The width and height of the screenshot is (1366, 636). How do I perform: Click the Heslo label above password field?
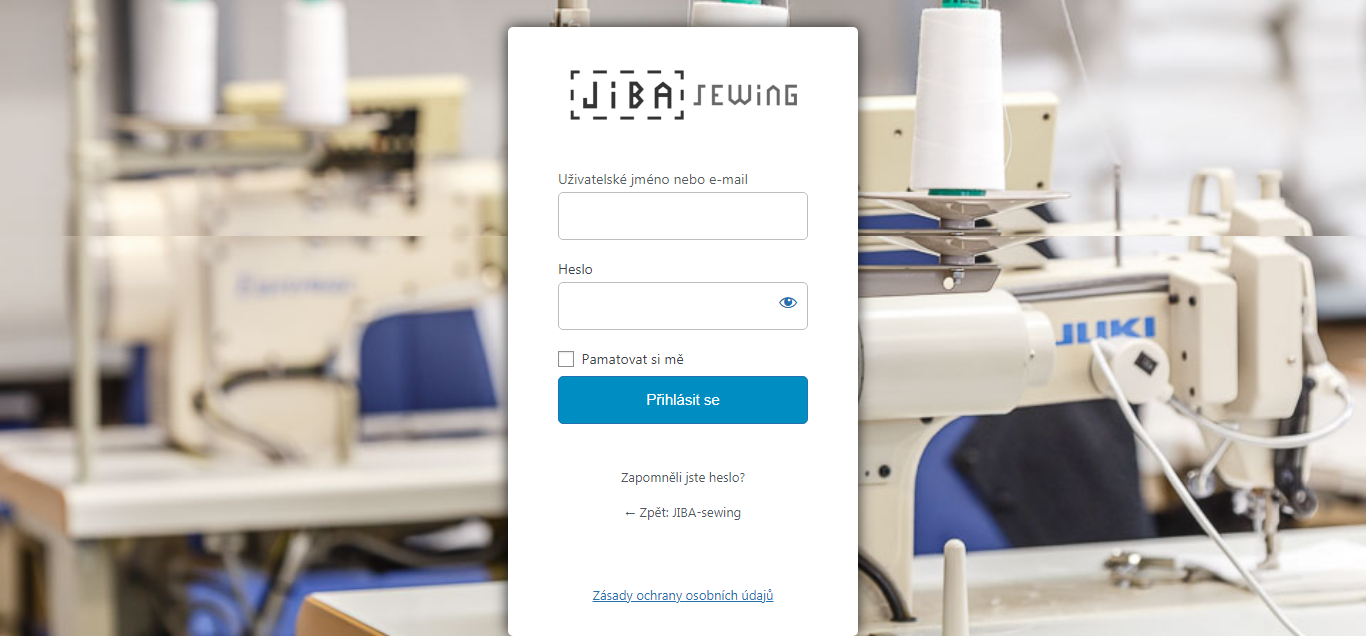575,270
